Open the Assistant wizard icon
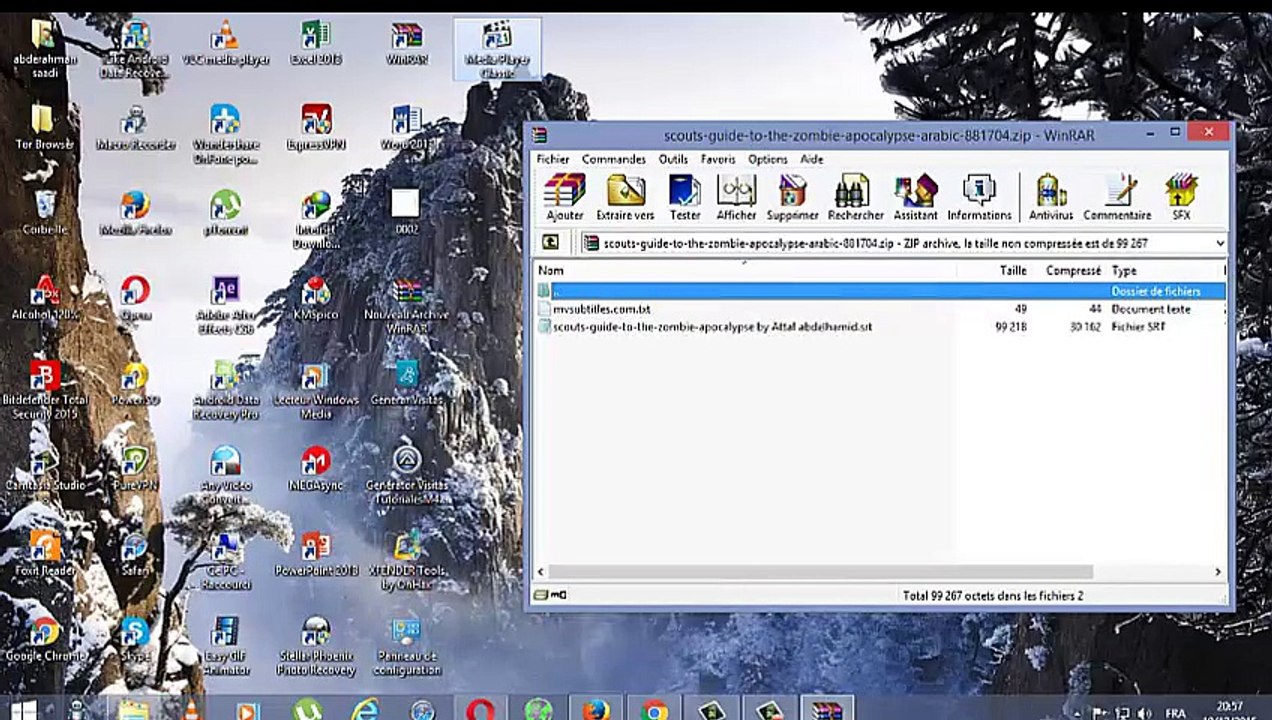This screenshot has width=1272, height=720. click(x=916, y=197)
